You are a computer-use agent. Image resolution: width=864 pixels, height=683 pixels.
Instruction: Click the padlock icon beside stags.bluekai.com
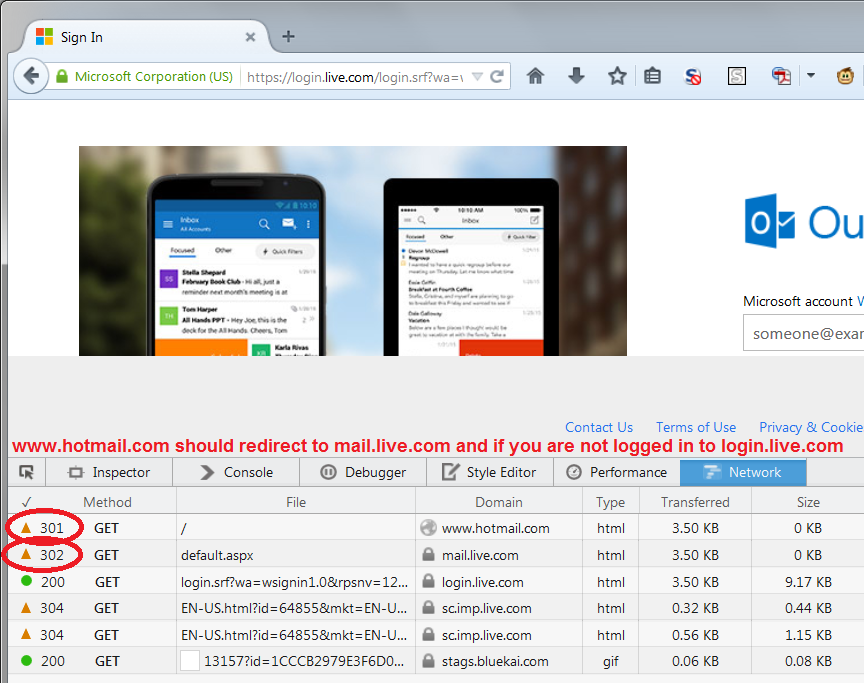[x=428, y=661]
